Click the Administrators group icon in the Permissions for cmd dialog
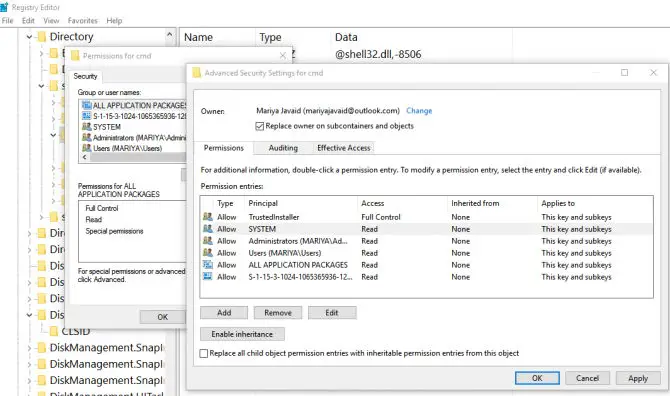 (x=87, y=138)
